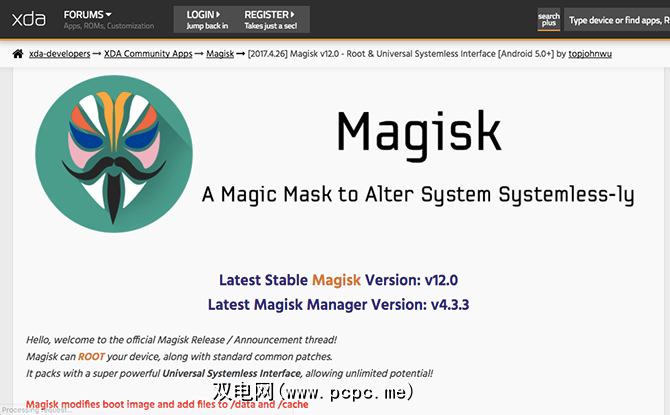Open the Magisk breadcrumb link

tap(220, 54)
